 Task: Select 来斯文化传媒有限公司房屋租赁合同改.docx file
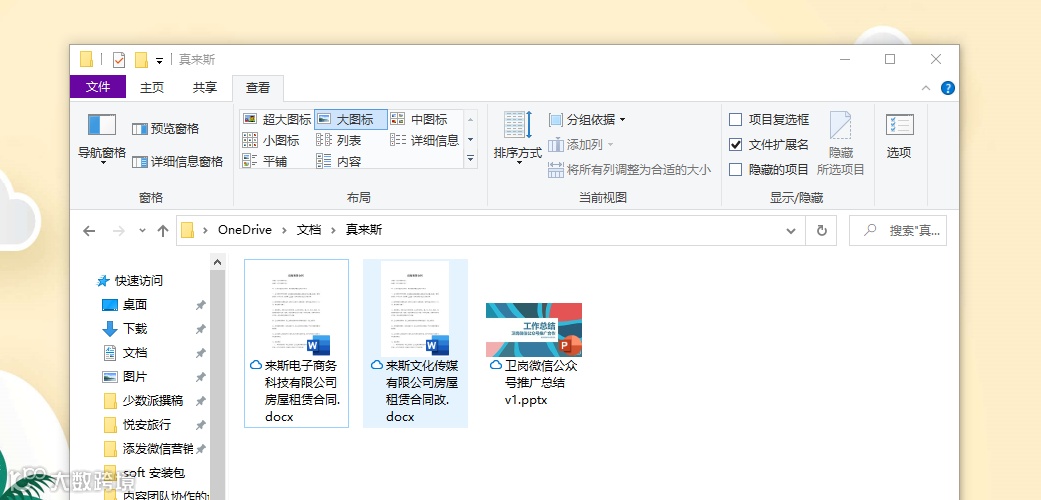416,343
